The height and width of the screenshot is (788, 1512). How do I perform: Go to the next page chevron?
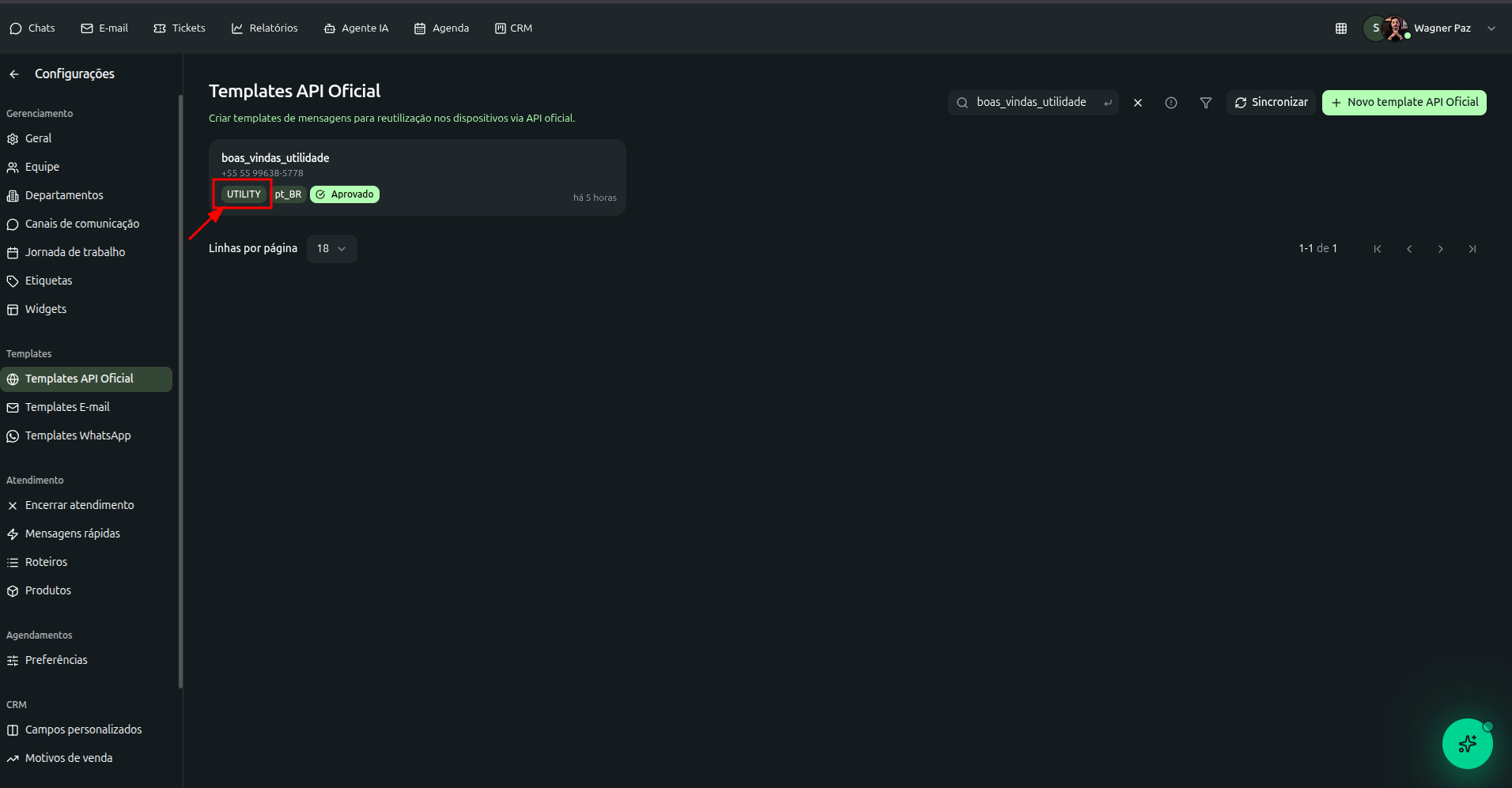coord(1440,249)
